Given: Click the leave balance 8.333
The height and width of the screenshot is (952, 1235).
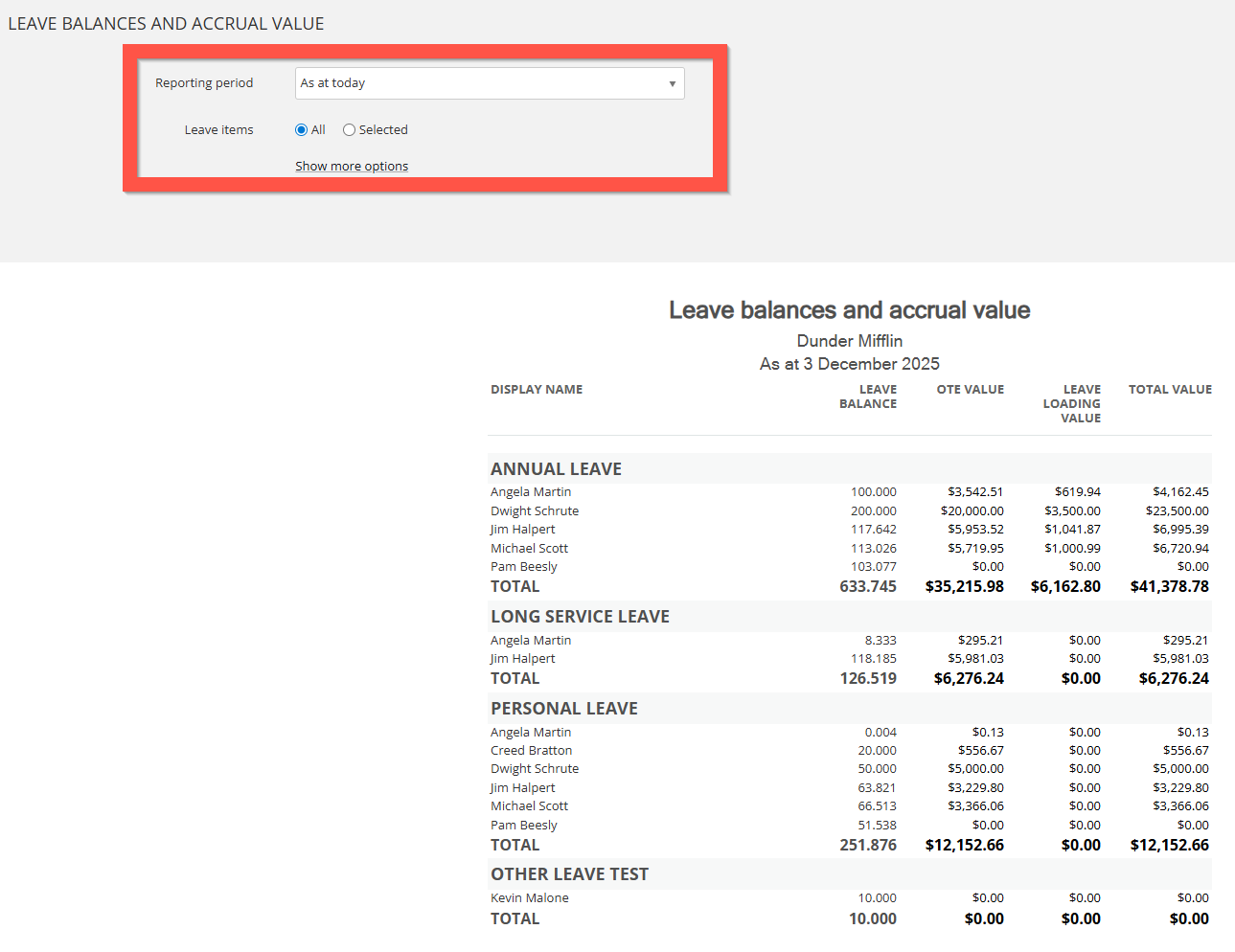Looking at the screenshot, I should pyautogui.click(x=881, y=641).
